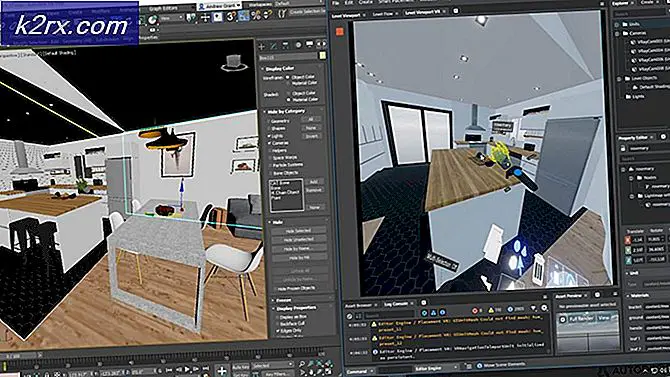Switch to the Property Editor tab
Viewport: 670px width, 377px height.
633,138
